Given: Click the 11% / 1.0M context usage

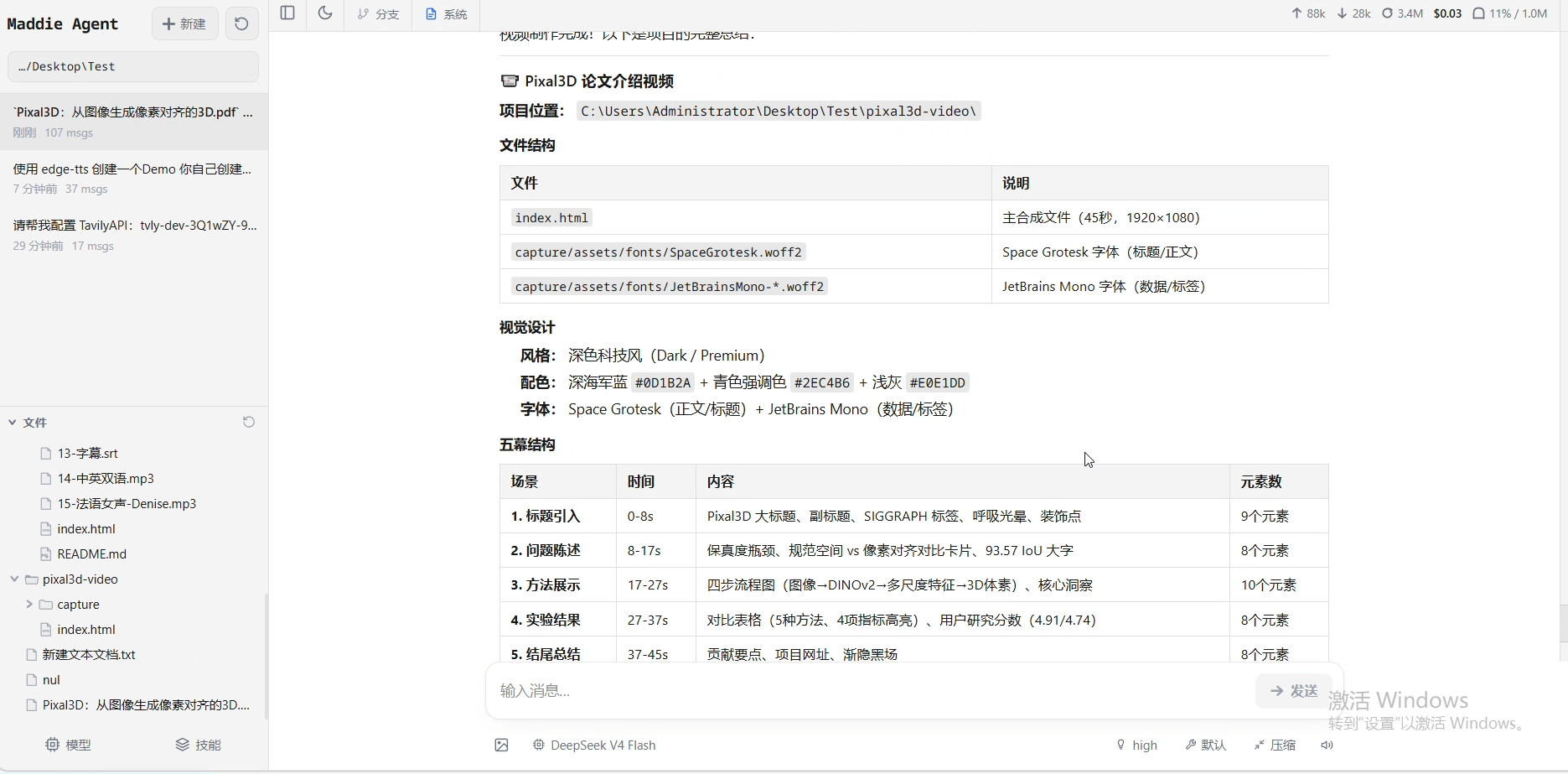Looking at the screenshot, I should coord(1509,13).
